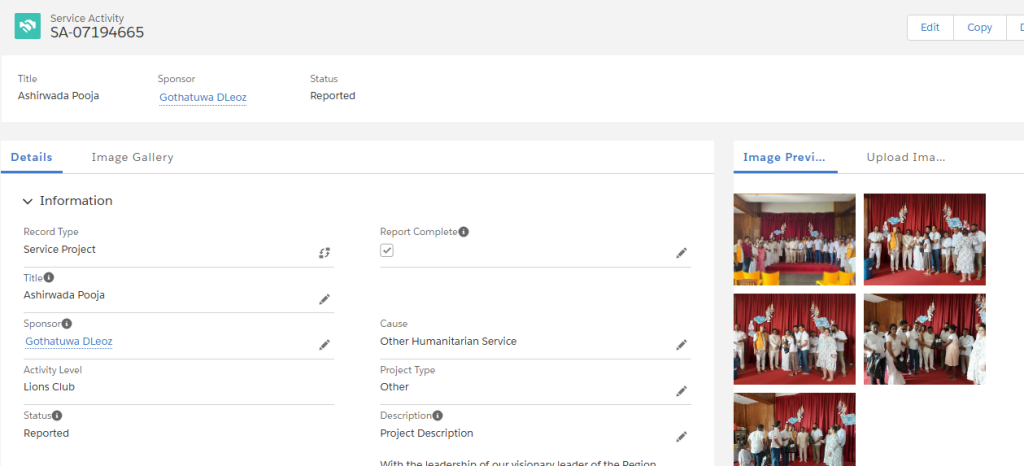Open the Upload Image tab

(906, 157)
